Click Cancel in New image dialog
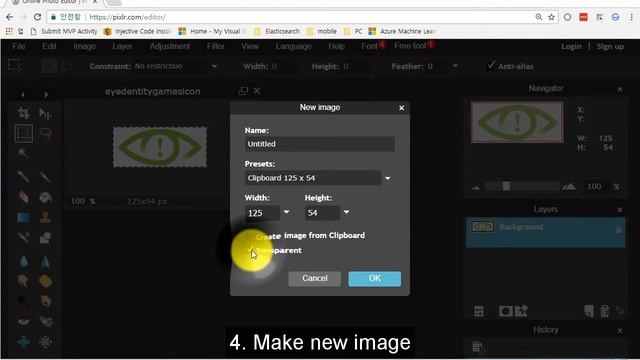The image size is (640, 360). [x=315, y=278]
